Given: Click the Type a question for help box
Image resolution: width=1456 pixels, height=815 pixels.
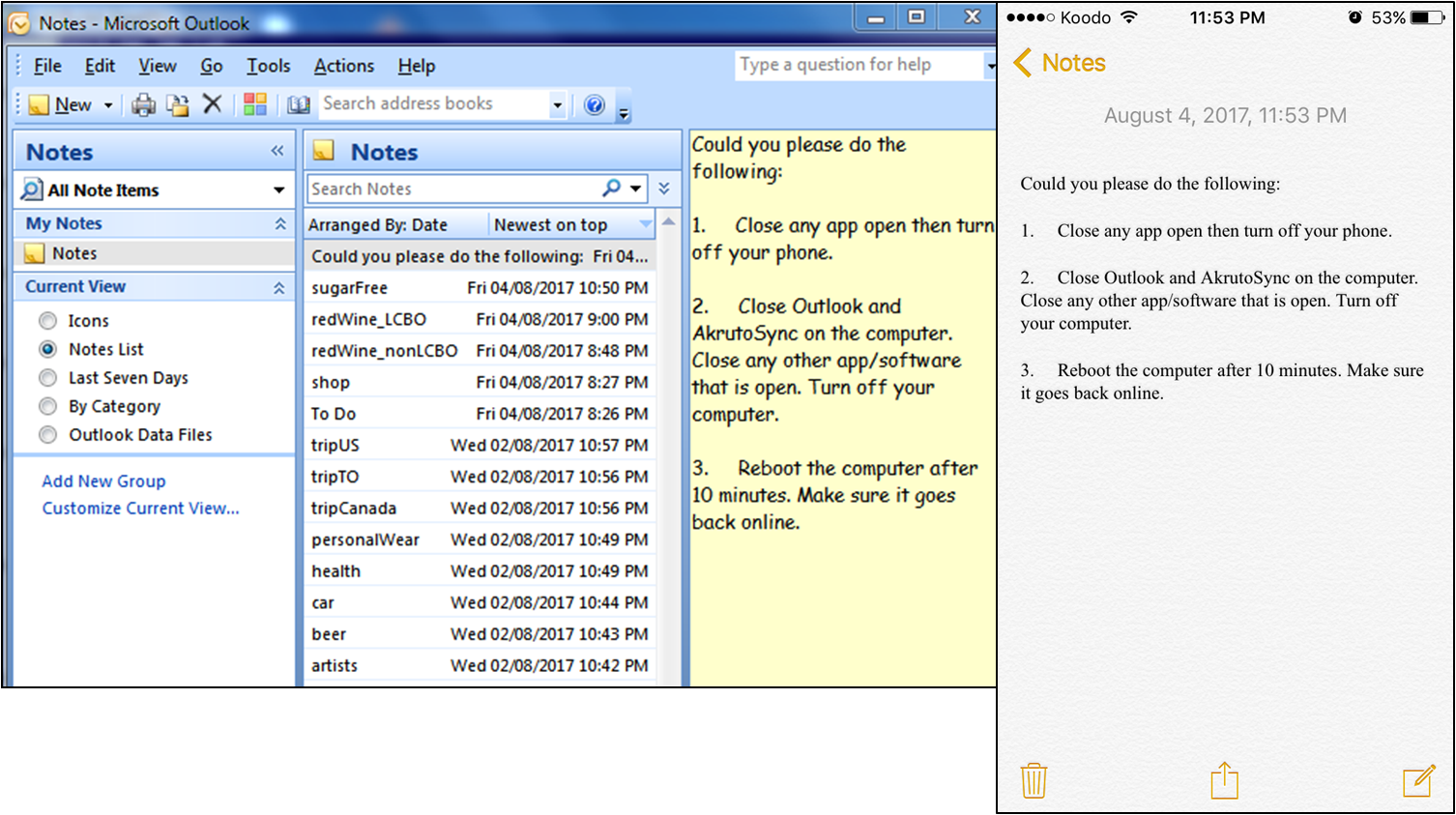Looking at the screenshot, I should [x=859, y=65].
